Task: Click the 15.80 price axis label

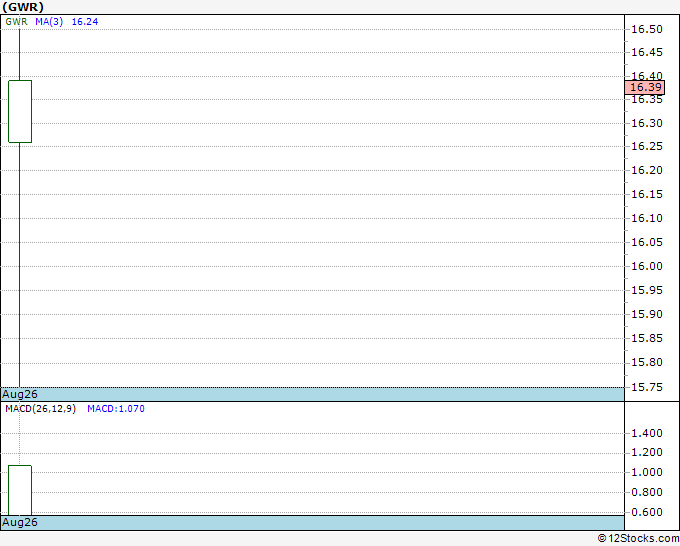Action: [x=647, y=362]
